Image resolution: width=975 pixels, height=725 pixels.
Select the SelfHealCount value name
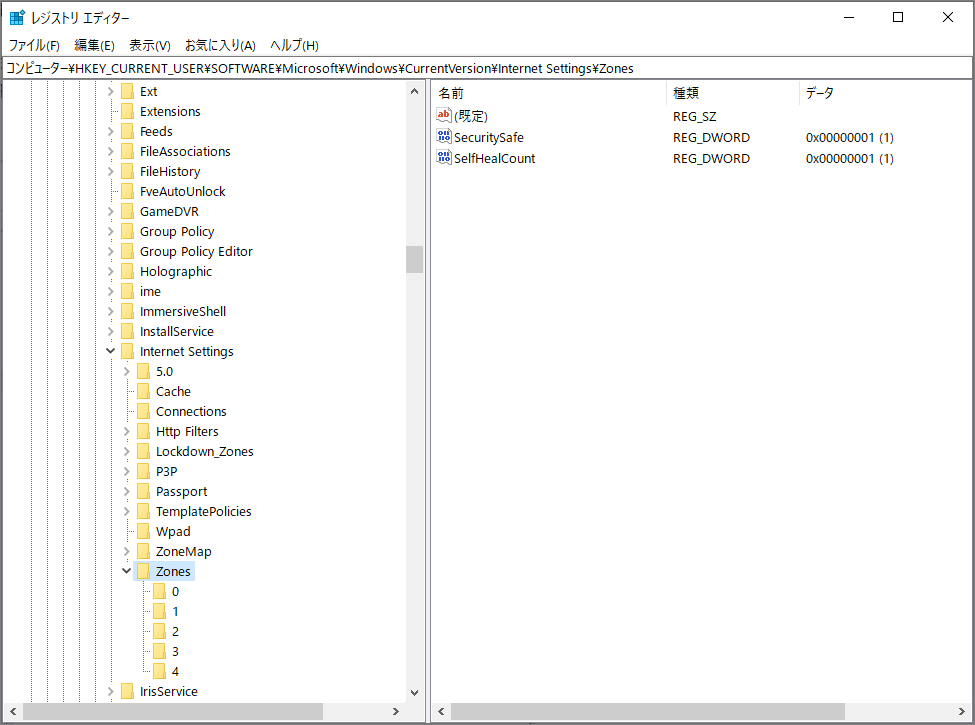point(494,159)
